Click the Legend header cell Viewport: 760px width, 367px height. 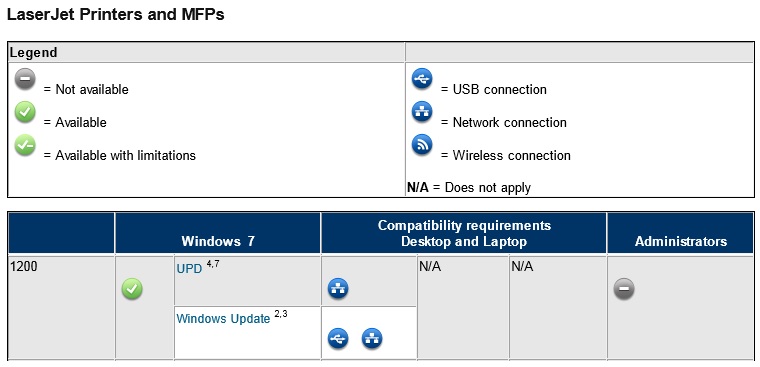pyautogui.click(x=206, y=52)
